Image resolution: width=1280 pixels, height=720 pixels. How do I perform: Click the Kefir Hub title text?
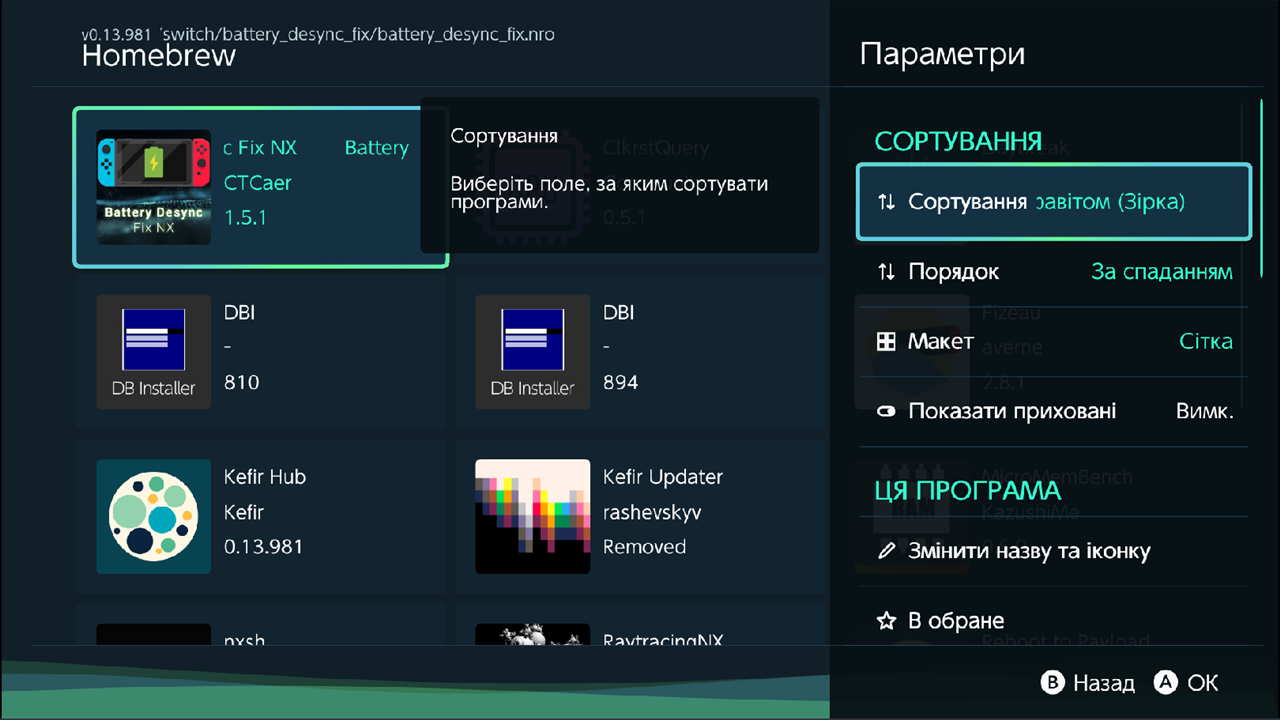265,477
